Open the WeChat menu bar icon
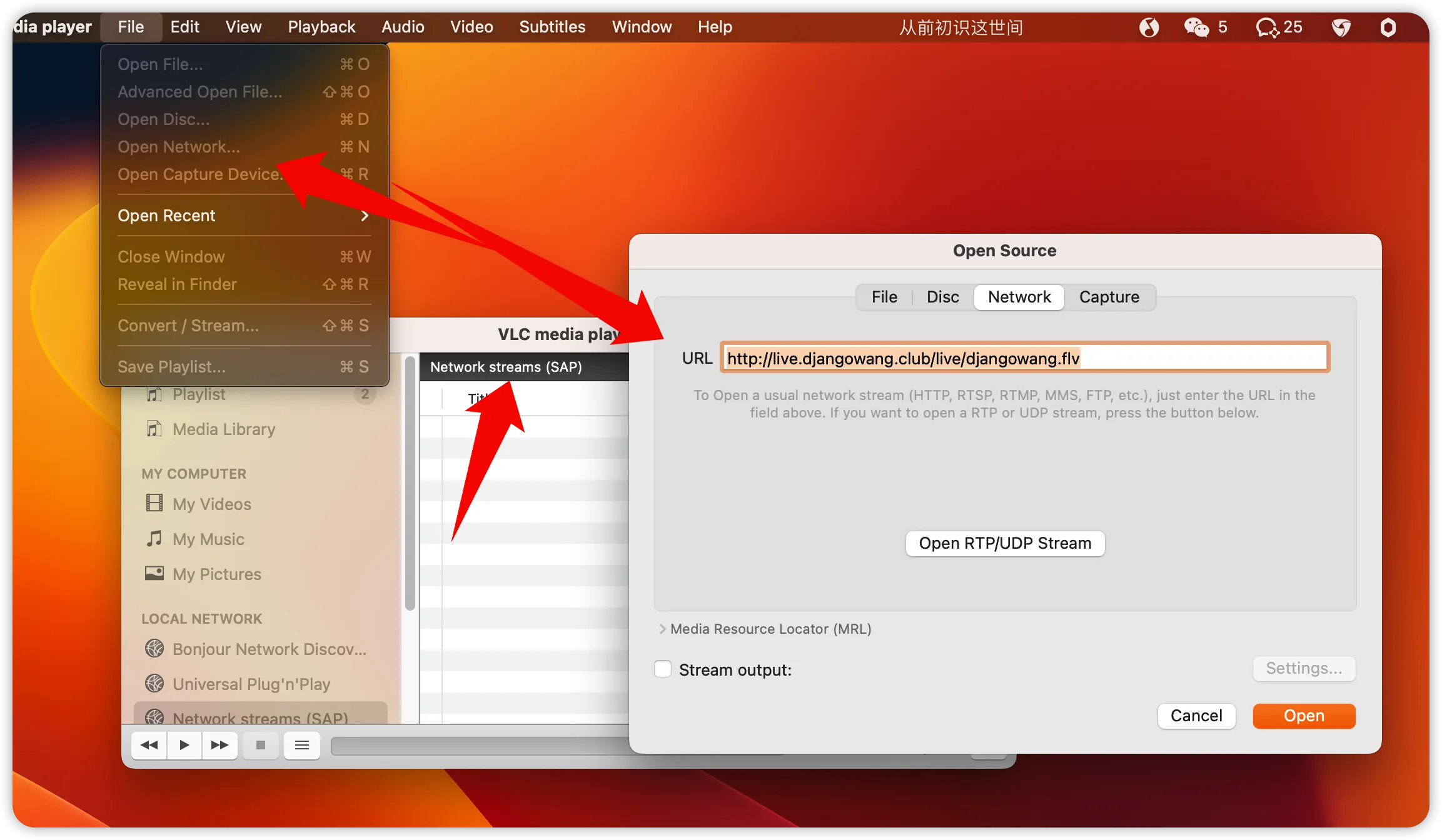The width and height of the screenshot is (1442, 840). point(1196,27)
